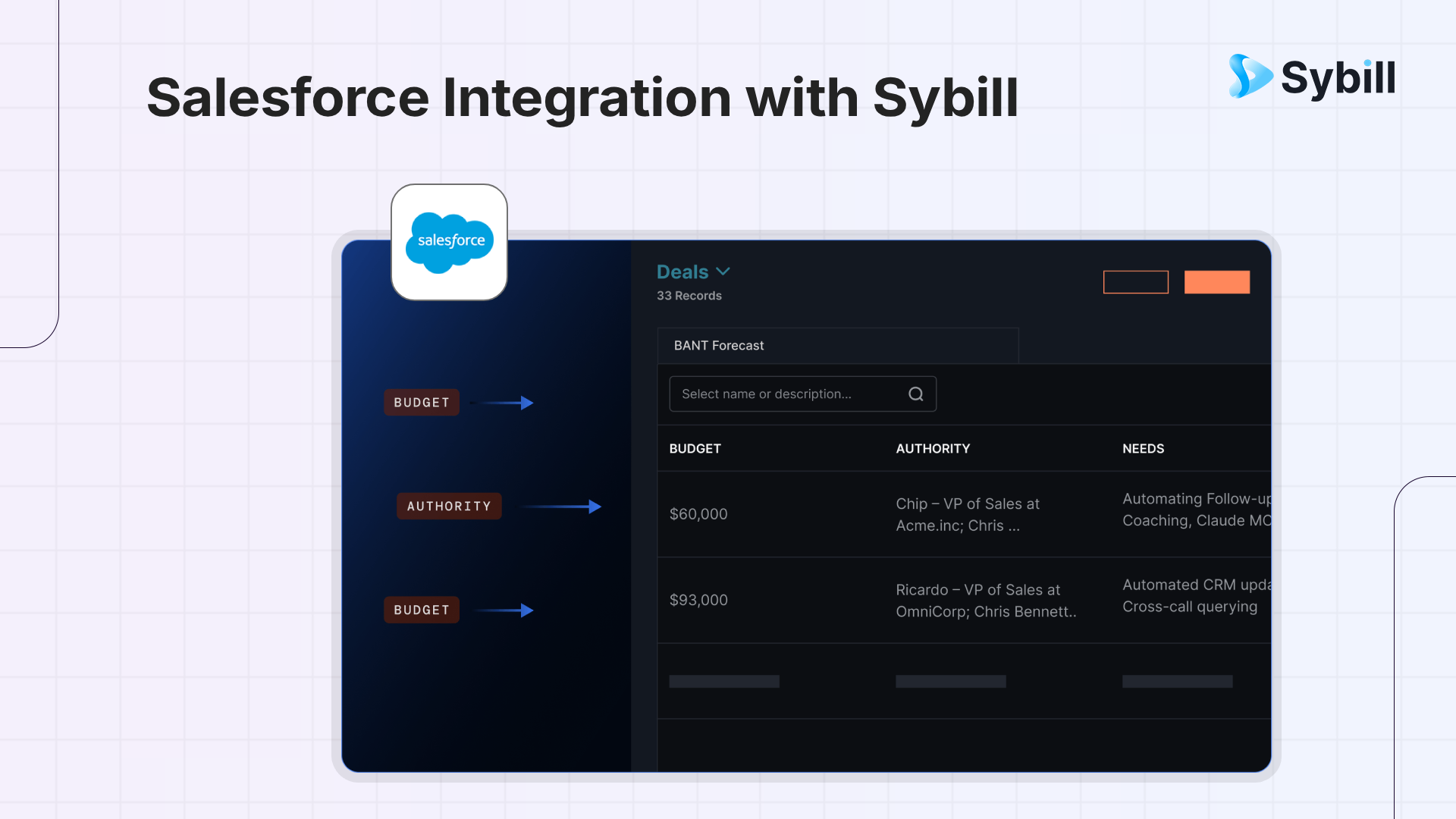Click the search name or description field
1456x819 pixels.
802,394
